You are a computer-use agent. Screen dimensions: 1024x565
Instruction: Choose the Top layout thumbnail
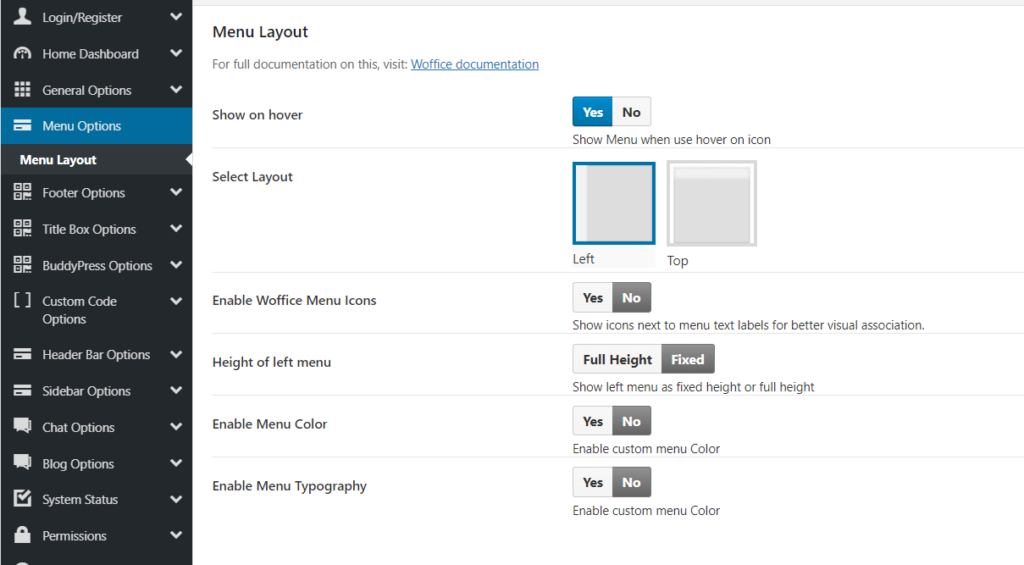point(712,204)
